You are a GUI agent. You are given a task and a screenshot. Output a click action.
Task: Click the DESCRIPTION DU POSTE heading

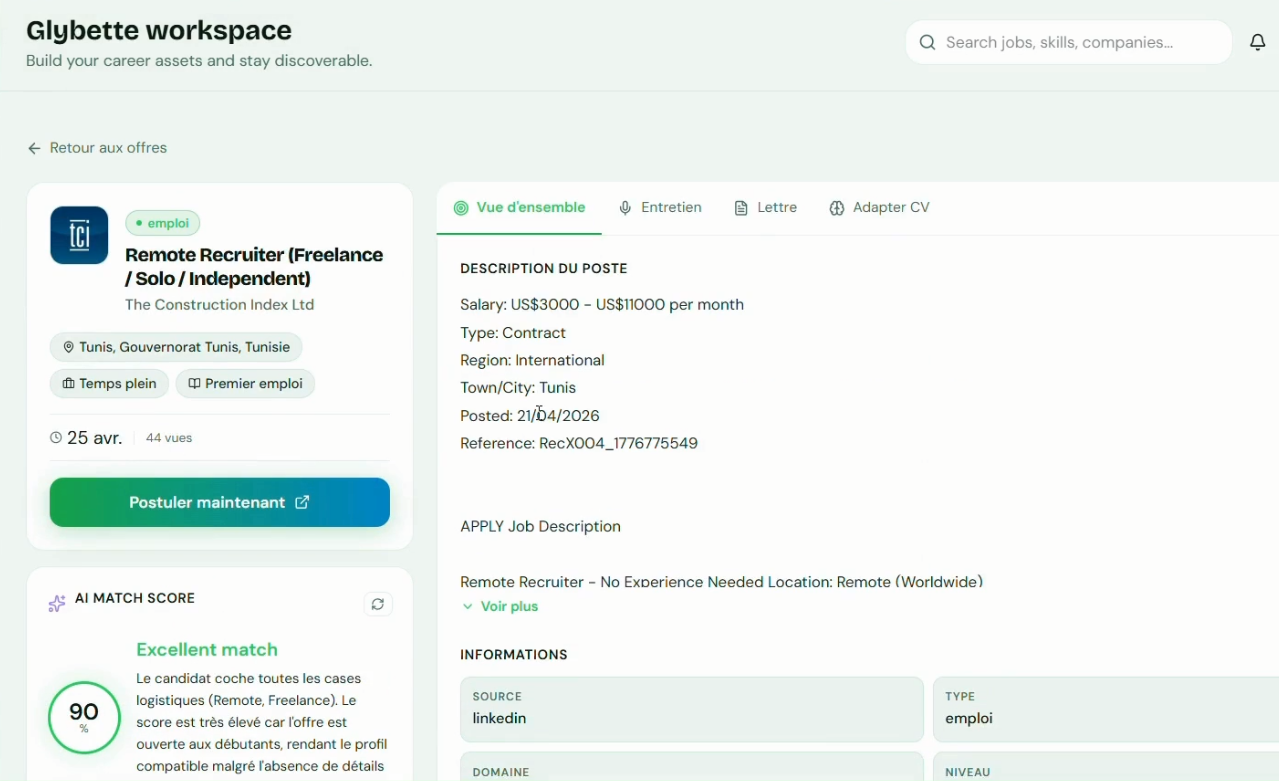point(544,269)
